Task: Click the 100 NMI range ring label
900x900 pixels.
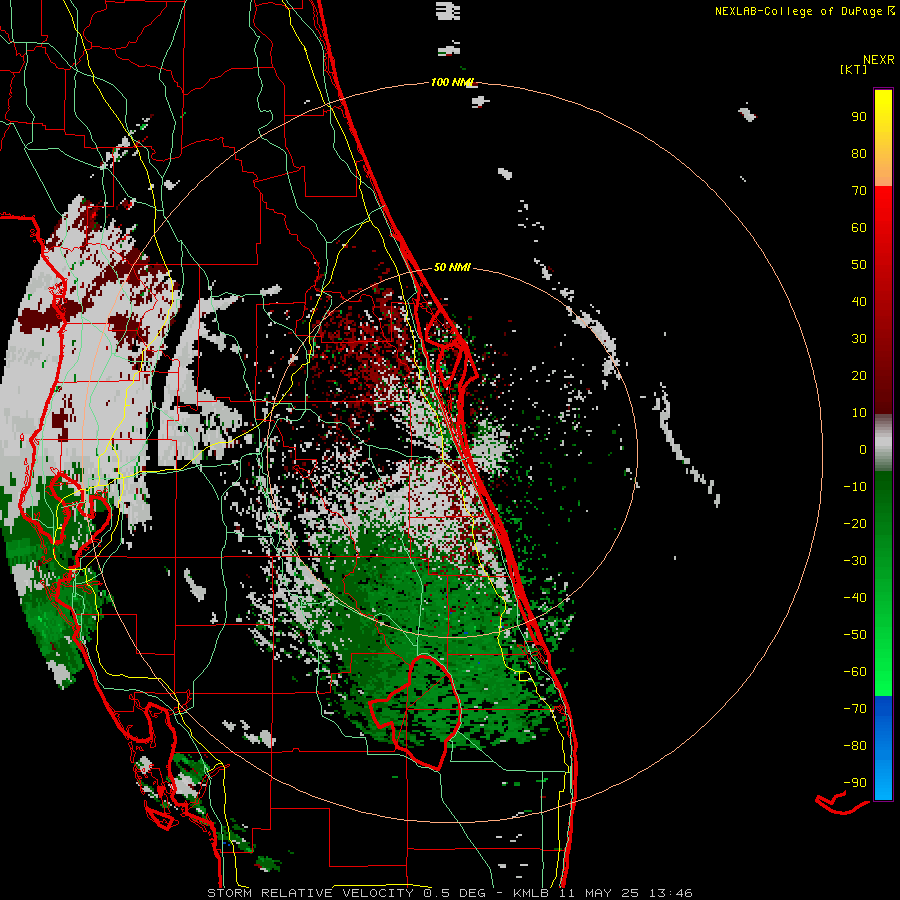Action: (x=452, y=83)
